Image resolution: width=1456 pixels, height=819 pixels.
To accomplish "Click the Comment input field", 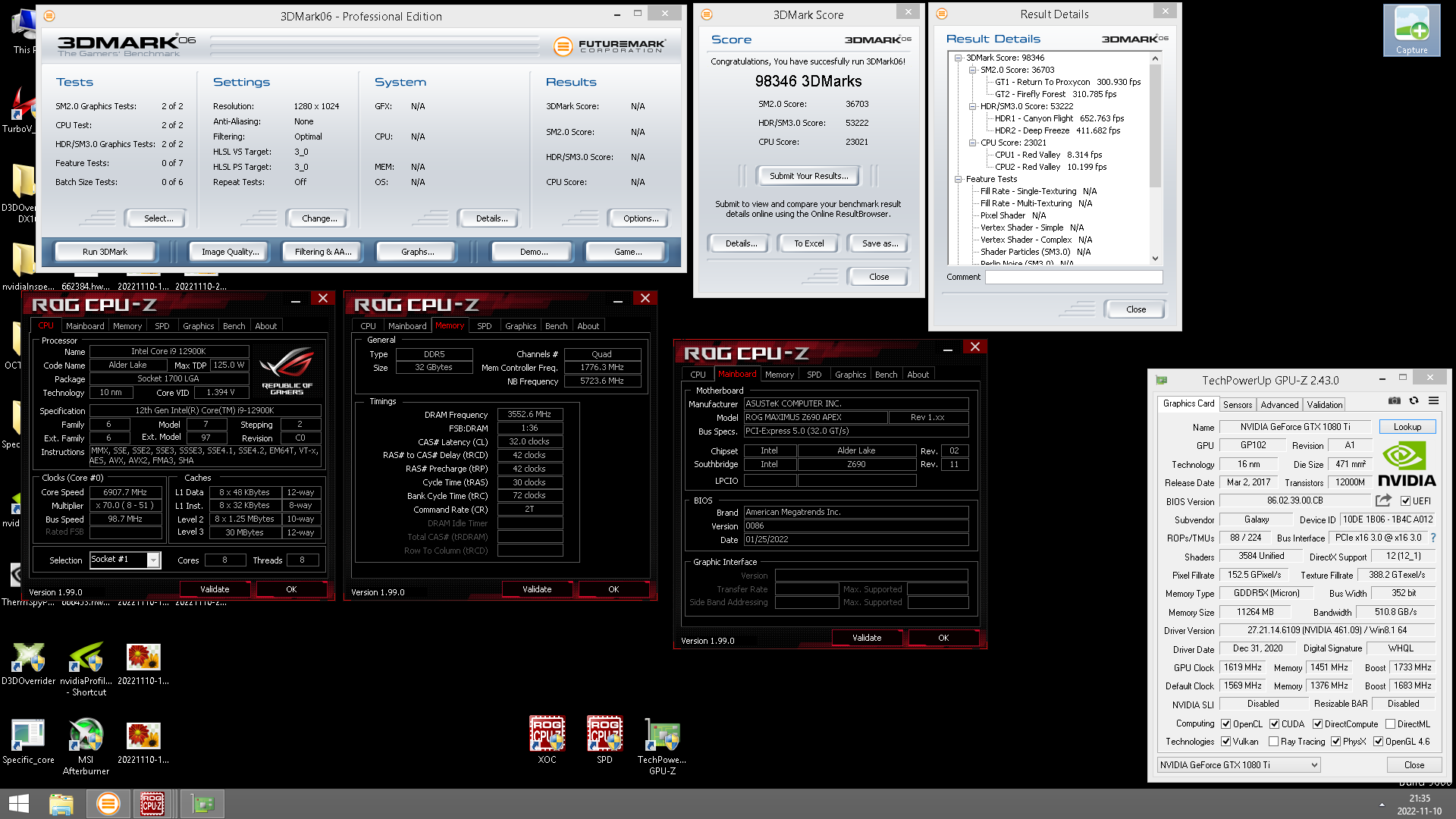I will pos(1074,277).
